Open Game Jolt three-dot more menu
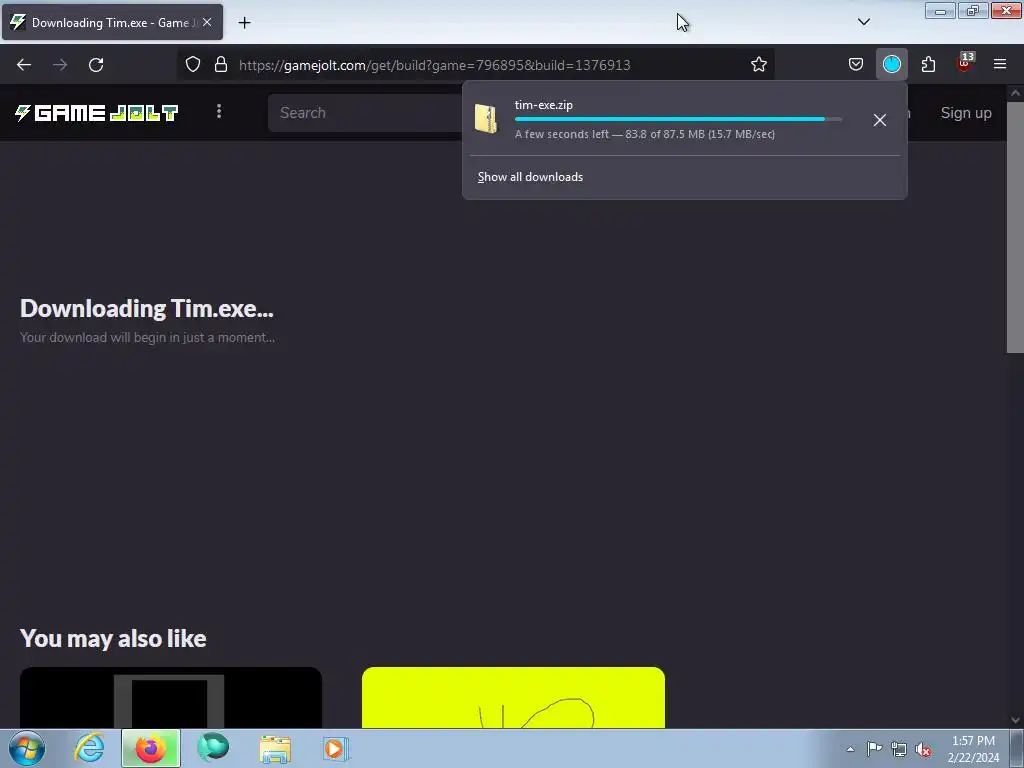1024x768 pixels. (x=219, y=112)
